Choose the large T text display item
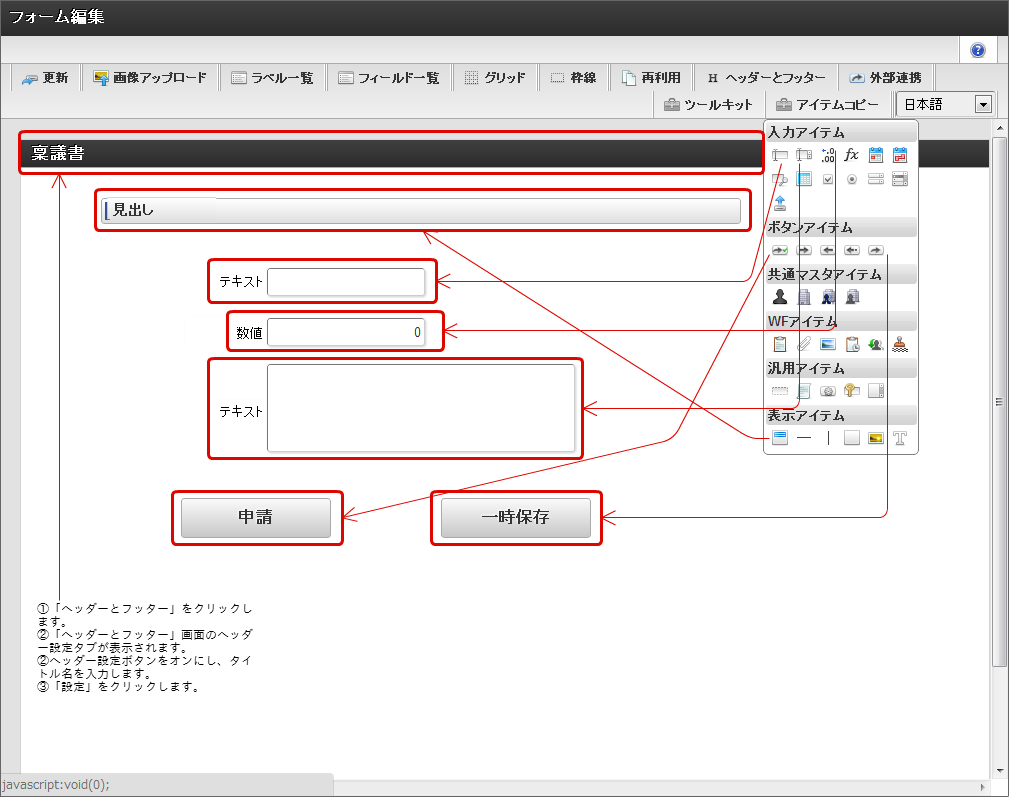1009x797 pixels. (x=900, y=438)
